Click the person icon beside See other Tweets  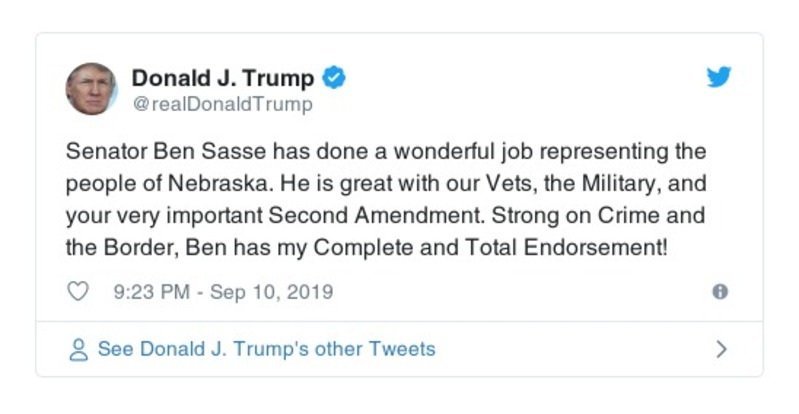(78, 350)
